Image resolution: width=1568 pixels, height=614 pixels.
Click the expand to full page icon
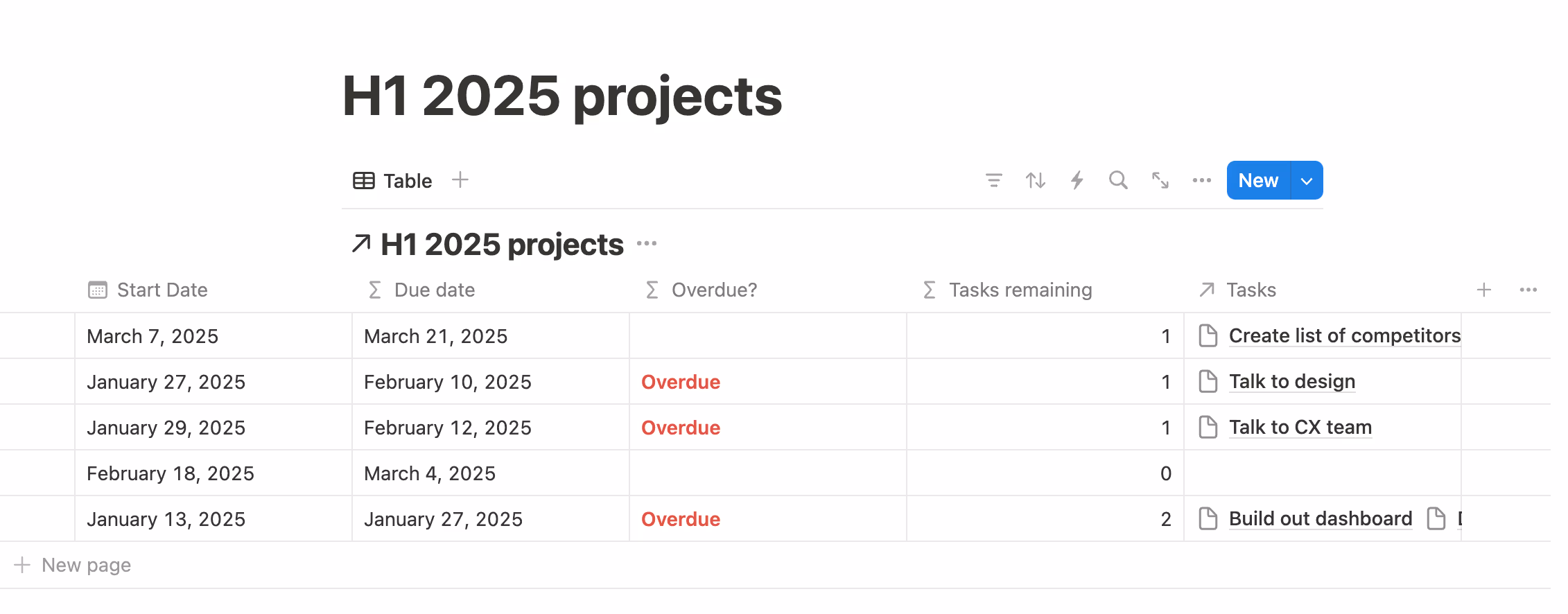point(1160,181)
